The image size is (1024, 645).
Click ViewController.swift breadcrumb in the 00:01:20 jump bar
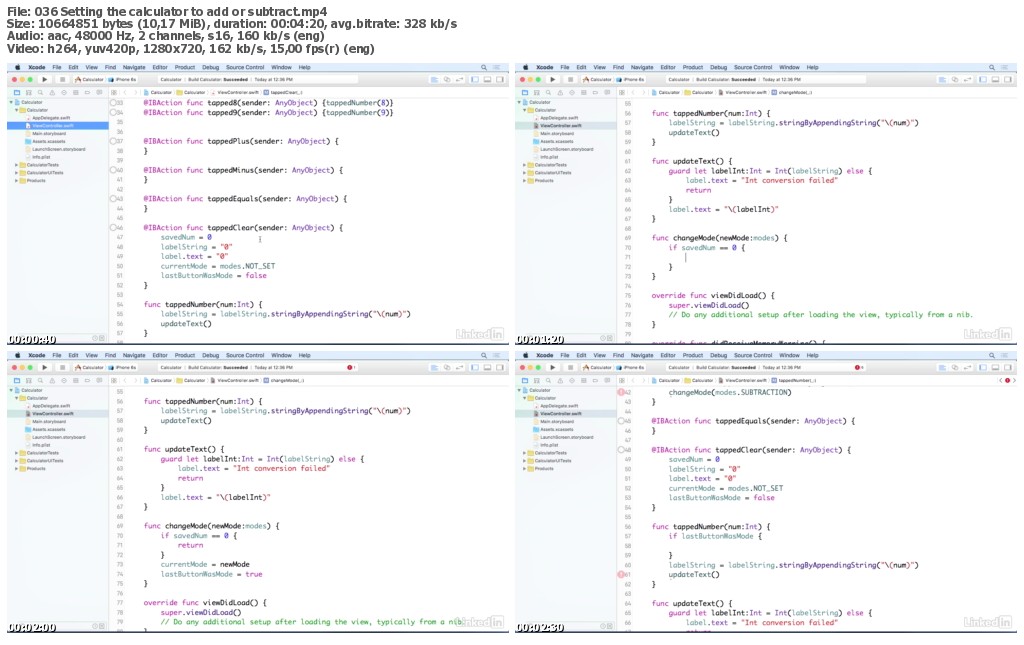click(745, 92)
